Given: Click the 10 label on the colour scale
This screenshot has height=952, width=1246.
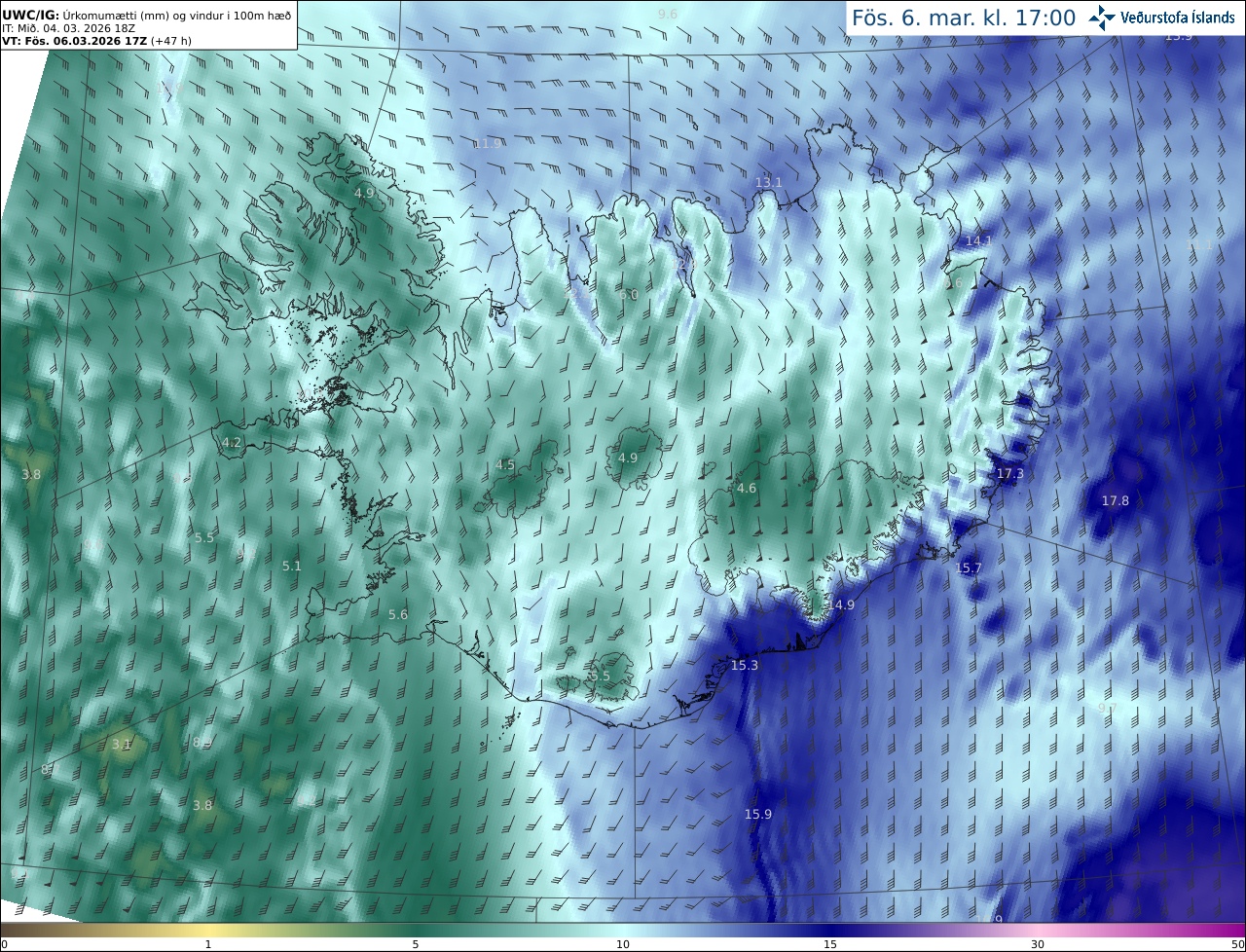Looking at the screenshot, I should pos(623,944).
